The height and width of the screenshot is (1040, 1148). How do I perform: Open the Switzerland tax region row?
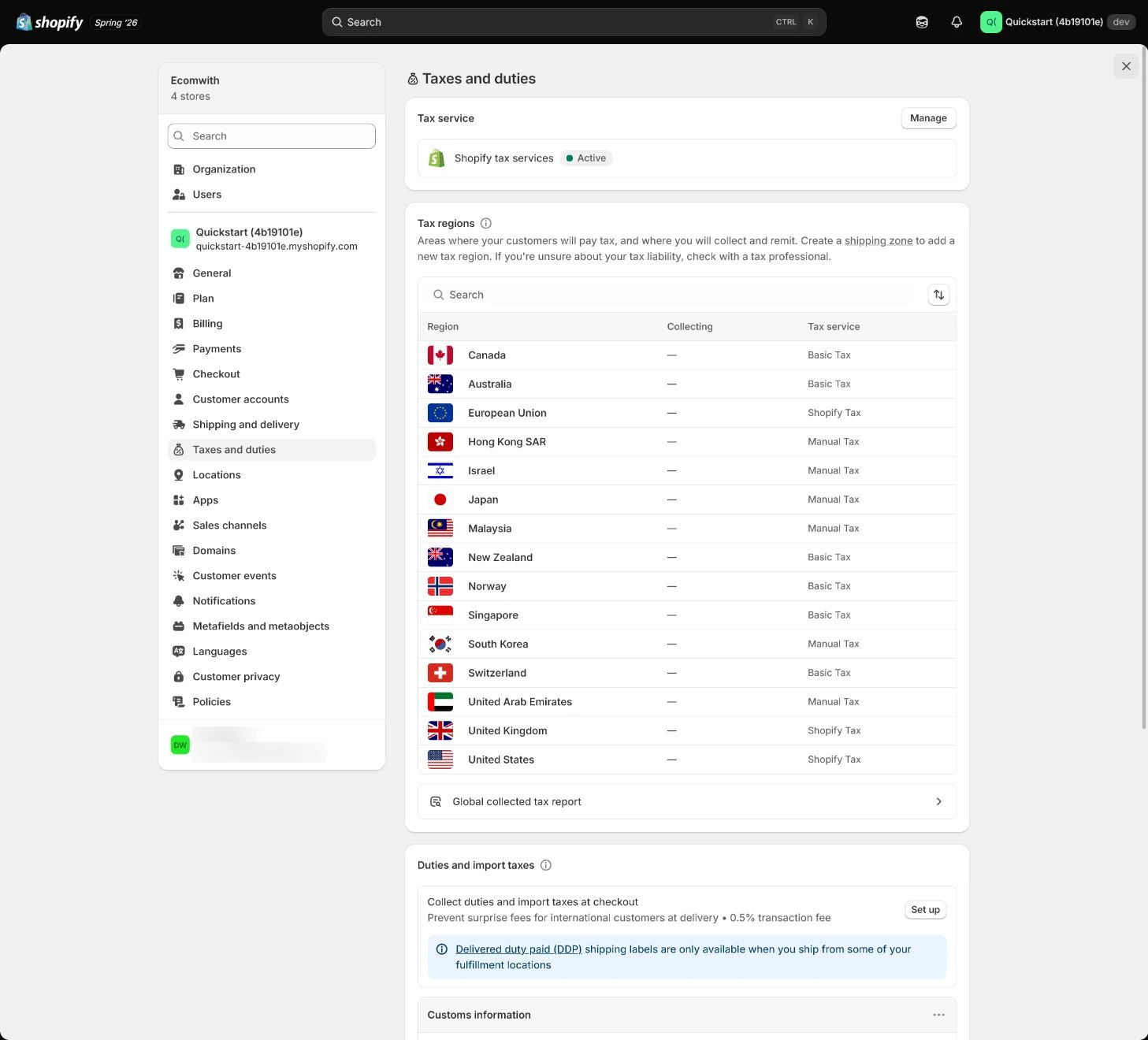point(686,673)
